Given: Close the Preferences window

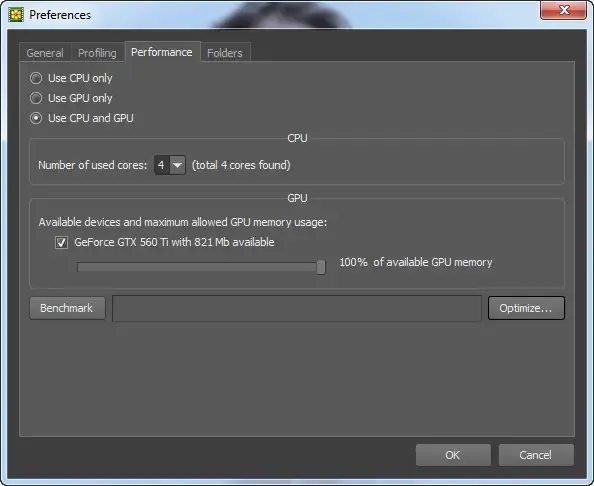Looking at the screenshot, I should coord(564,10).
